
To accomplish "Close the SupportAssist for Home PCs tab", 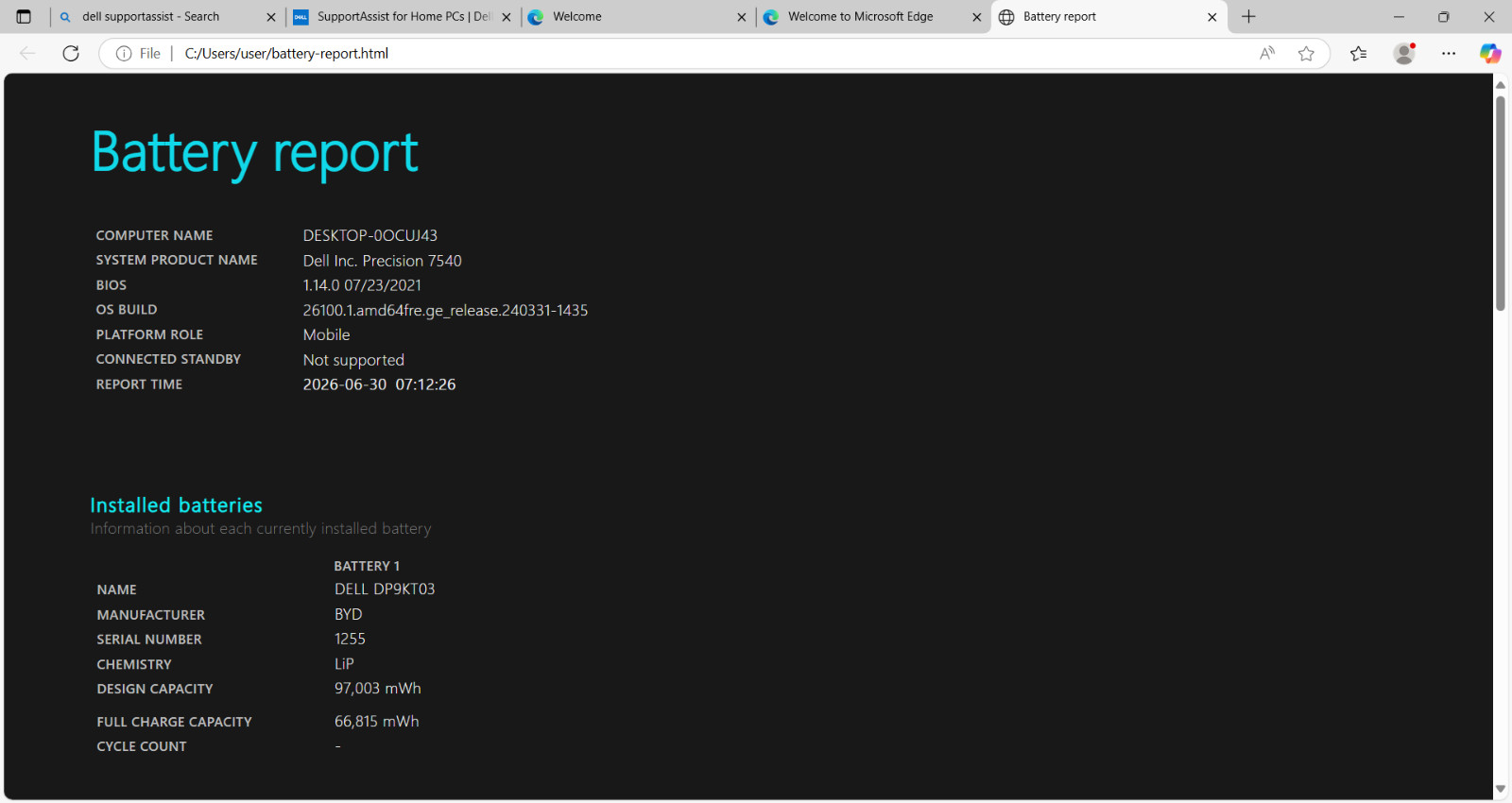I will (506, 17).
